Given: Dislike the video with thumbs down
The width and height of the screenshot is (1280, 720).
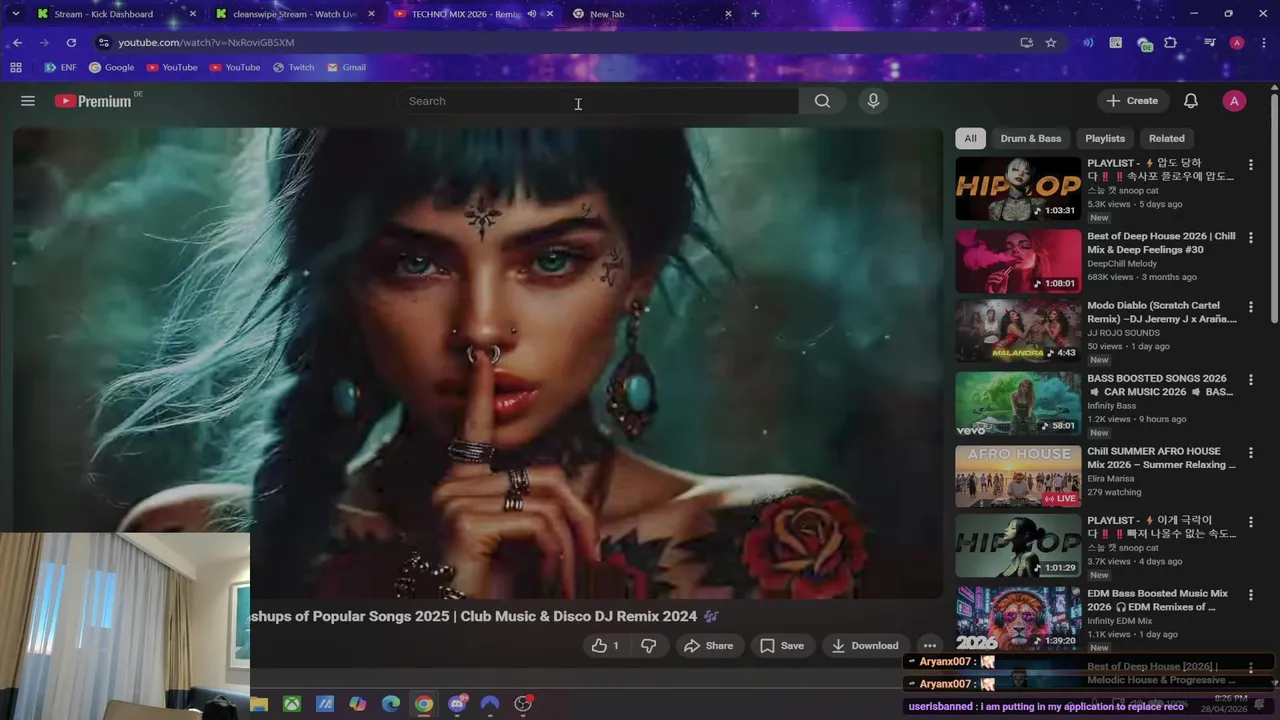Looking at the screenshot, I should (648, 646).
